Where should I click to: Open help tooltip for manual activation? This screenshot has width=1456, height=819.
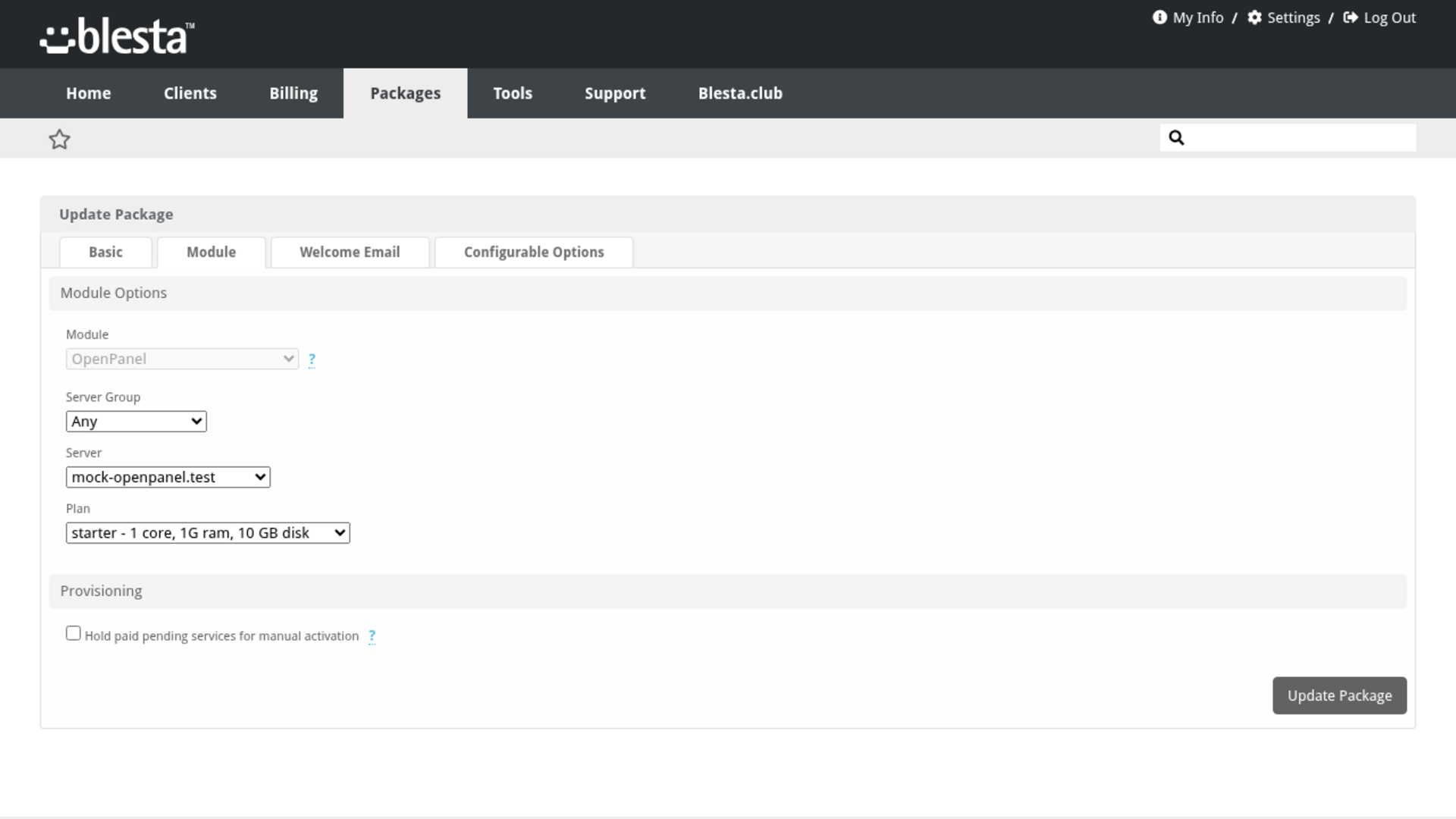tap(372, 636)
